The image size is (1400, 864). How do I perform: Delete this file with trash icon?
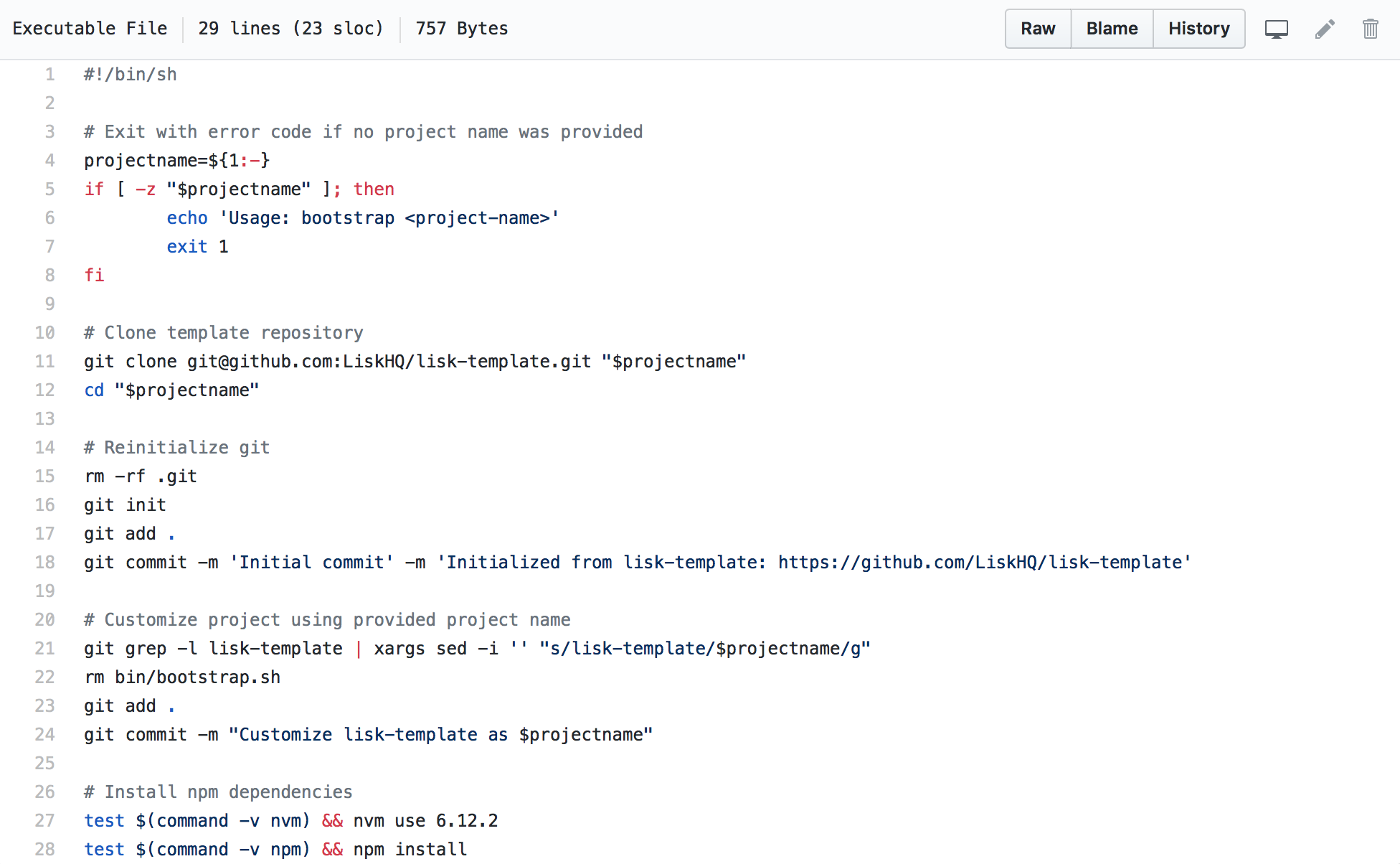click(1371, 29)
